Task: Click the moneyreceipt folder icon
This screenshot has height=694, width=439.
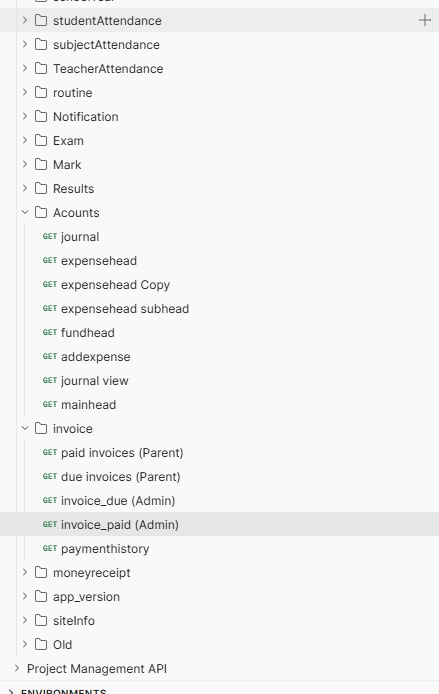Action: [41, 572]
